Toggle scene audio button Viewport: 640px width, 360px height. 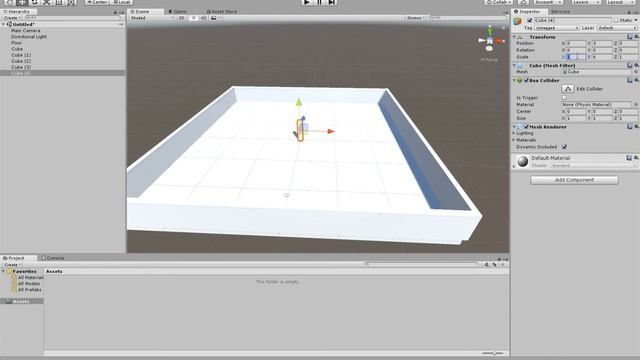point(203,18)
